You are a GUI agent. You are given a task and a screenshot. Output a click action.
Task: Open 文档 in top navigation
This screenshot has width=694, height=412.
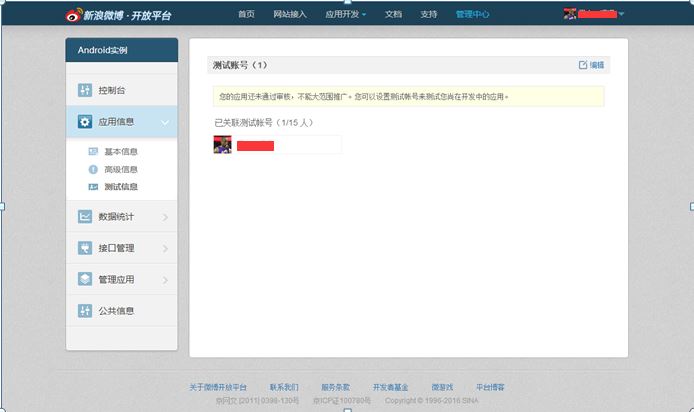click(x=393, y=14)
